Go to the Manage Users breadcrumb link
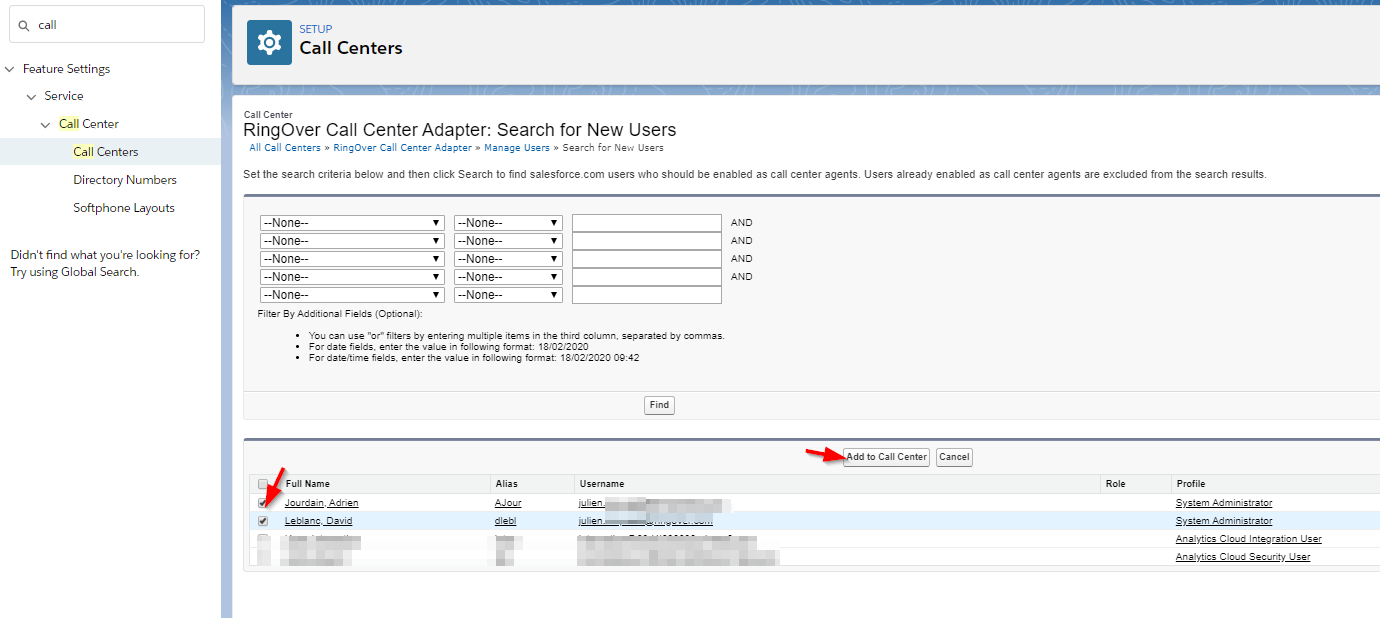This screenshot has height=618, width=1380. coord(517,148)
